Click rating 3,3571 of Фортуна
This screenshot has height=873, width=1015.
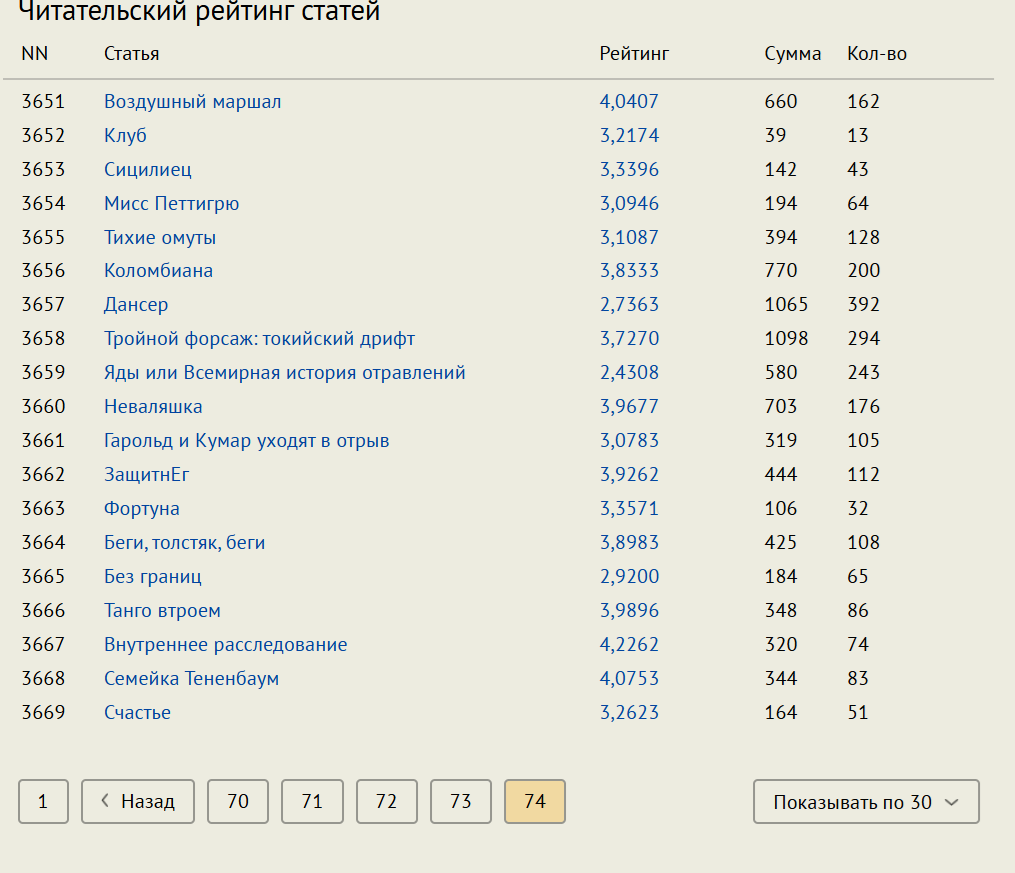[629, 509]
